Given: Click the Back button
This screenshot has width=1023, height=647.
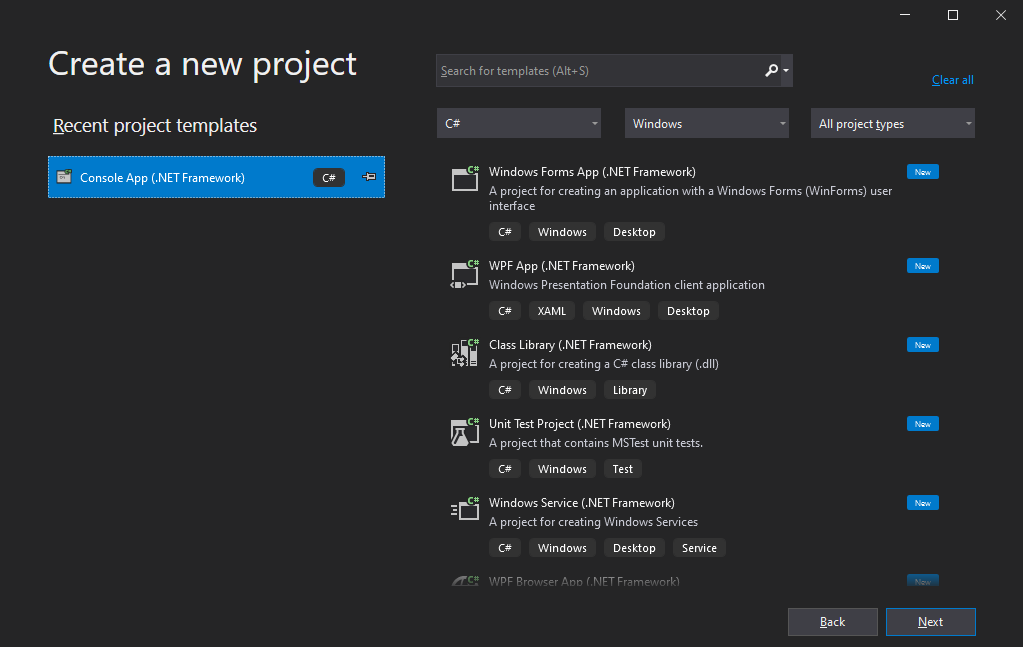Looking at the screenshot, I should coord(832,622).
